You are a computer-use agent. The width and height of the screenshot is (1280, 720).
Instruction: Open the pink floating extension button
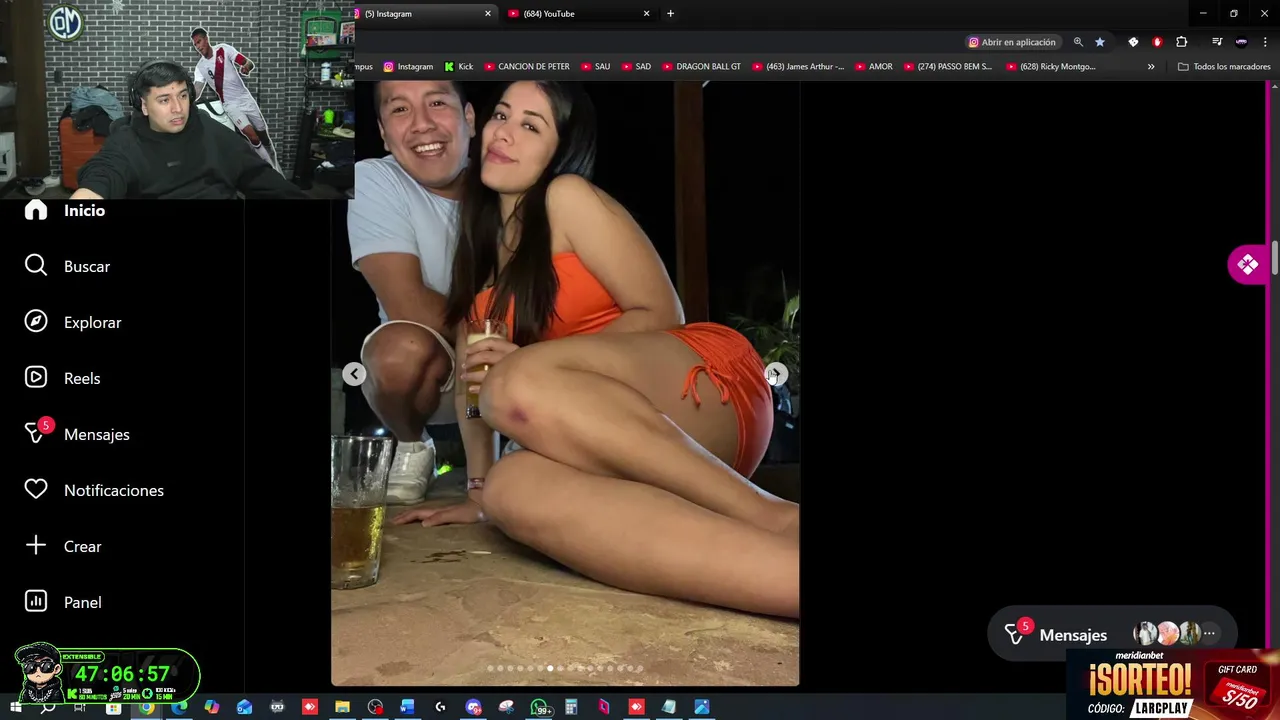(1248, 265)
